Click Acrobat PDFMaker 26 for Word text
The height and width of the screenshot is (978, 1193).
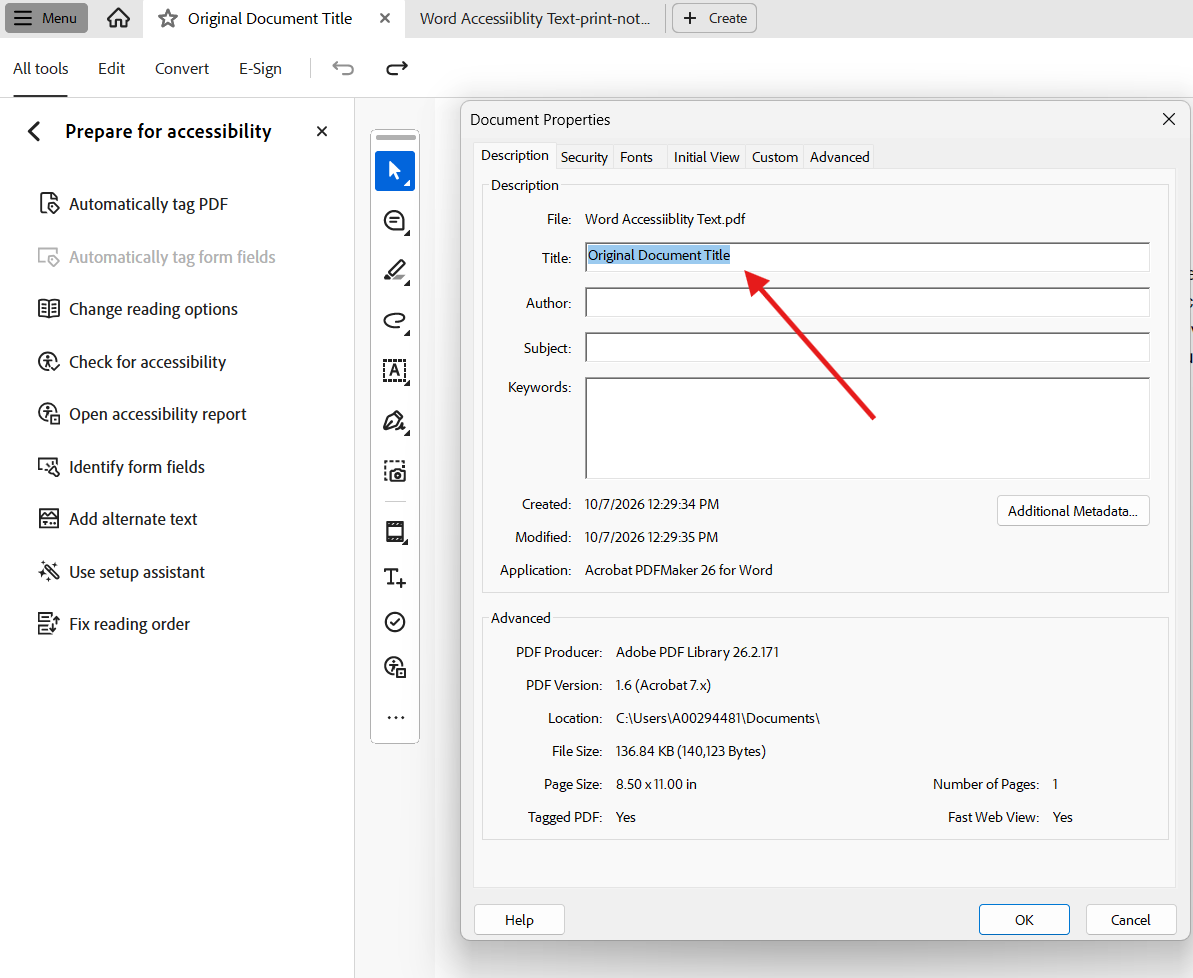[679, 570]
